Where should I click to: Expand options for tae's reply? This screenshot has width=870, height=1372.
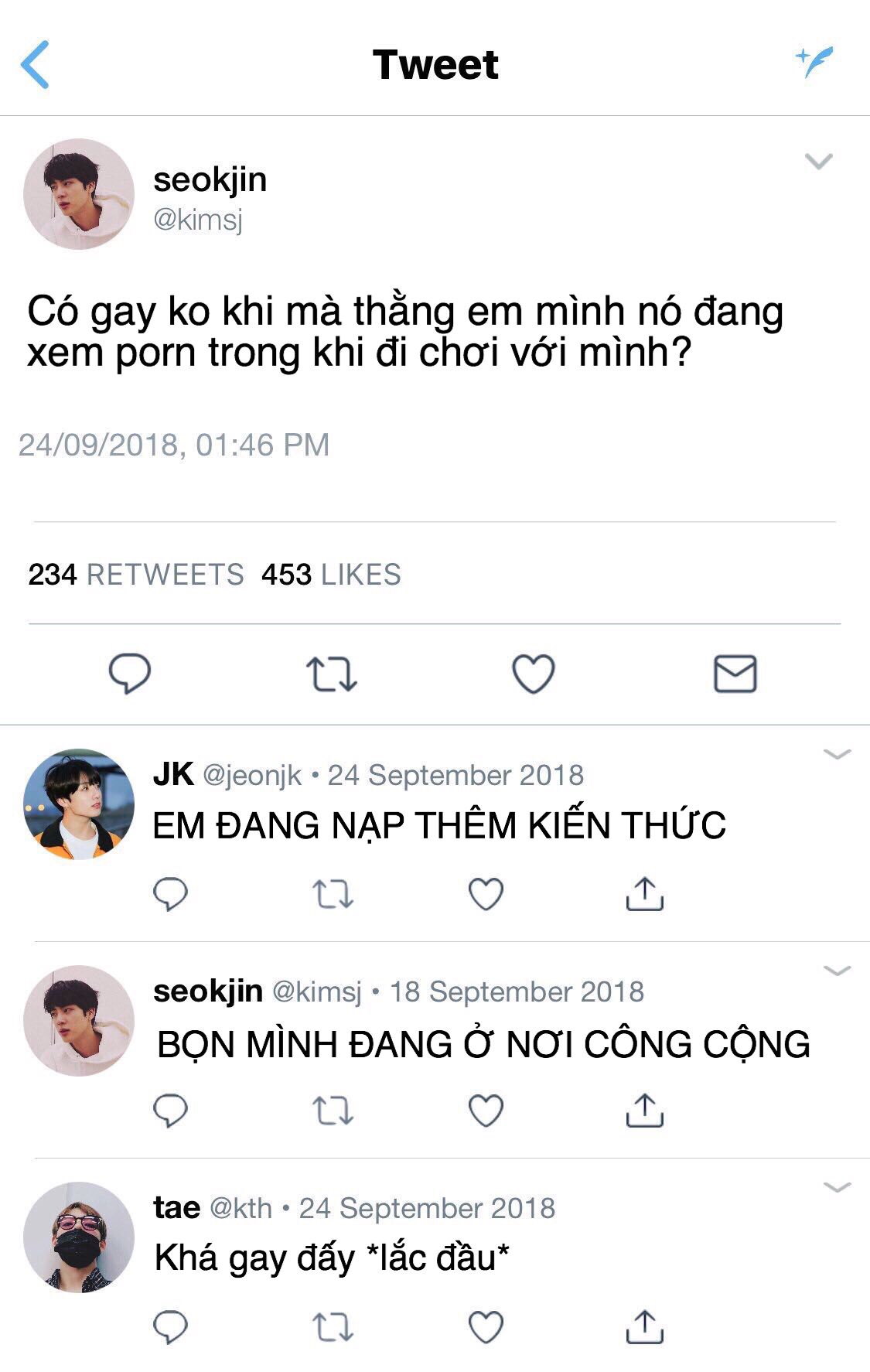point(838,1187)
